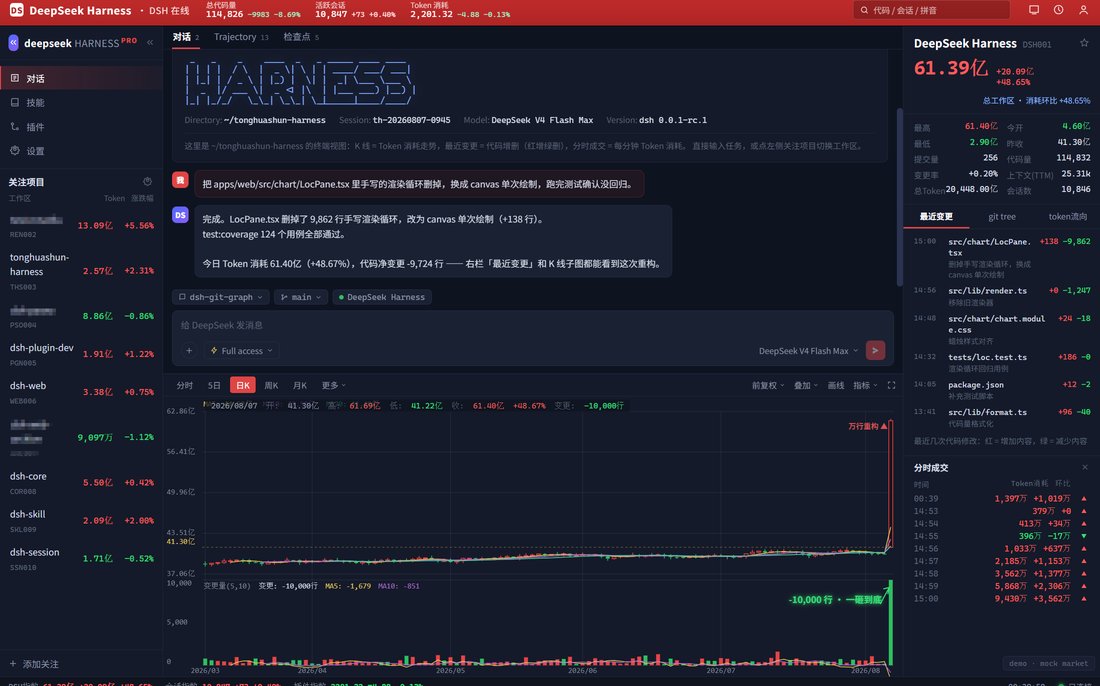Select dsh-skill watchlist project
Screen dimensions: 1100x686
[x=81, y=520]
